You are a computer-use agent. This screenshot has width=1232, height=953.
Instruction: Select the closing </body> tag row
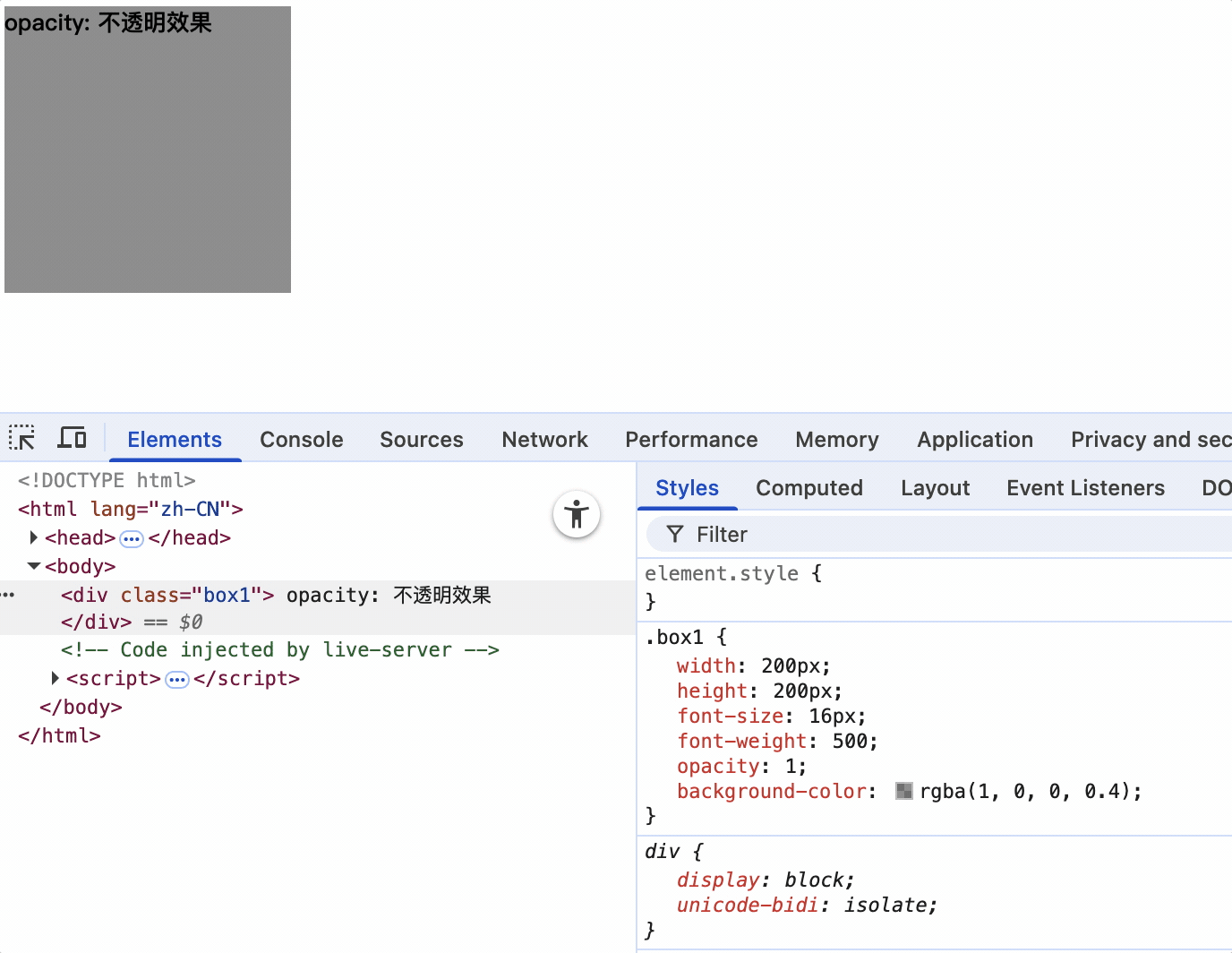(81, 708)
